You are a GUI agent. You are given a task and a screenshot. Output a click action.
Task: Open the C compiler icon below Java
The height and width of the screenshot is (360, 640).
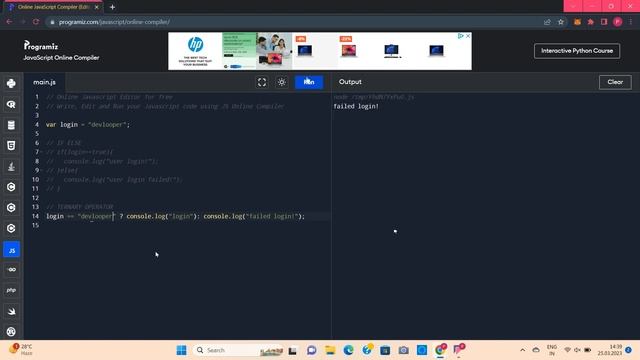click(11, 187)
